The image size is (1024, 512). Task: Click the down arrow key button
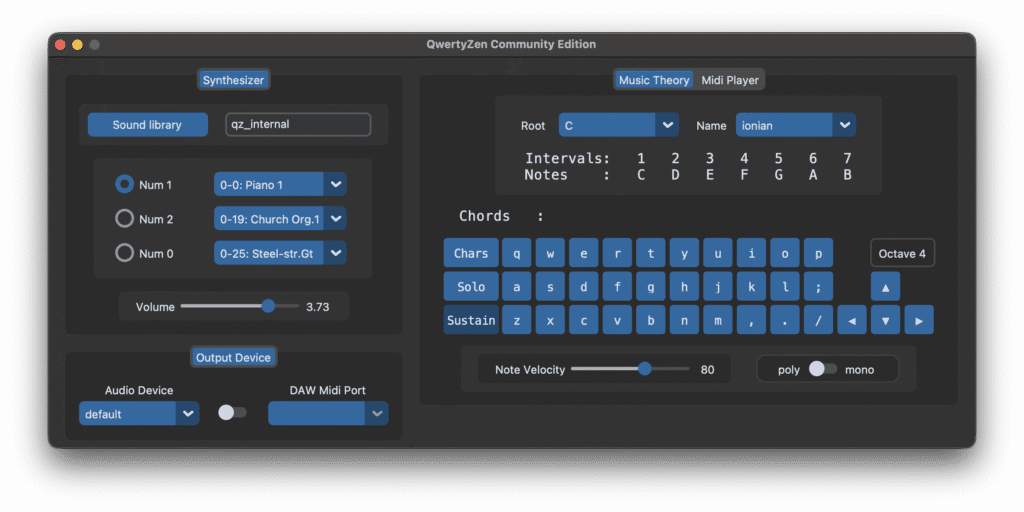click(x=886, y=320)
